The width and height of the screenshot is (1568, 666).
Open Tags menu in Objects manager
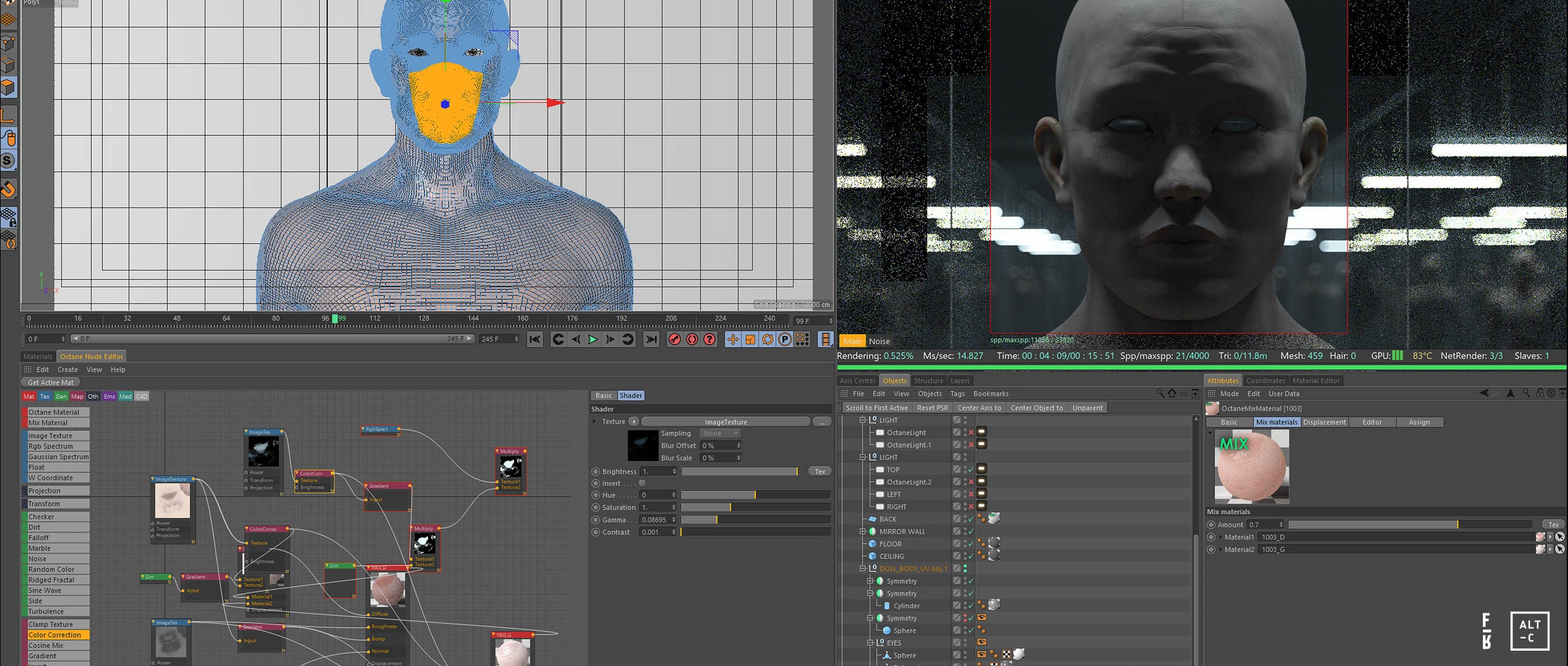coord(957,394)
